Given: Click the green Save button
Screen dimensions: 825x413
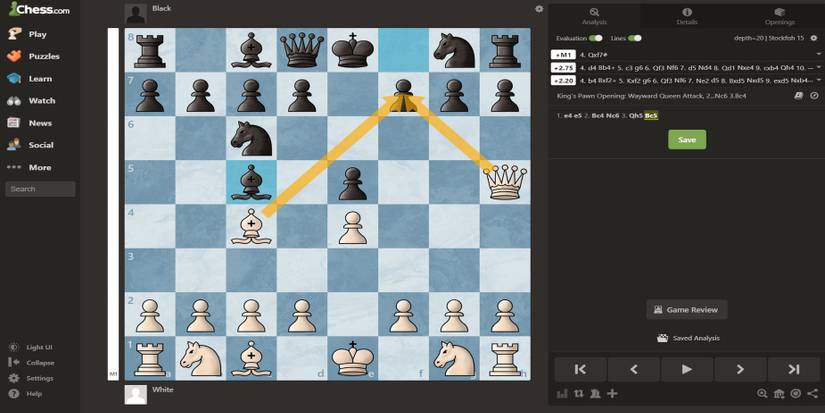Looking at the screenshot, I should tap(687, 140).
